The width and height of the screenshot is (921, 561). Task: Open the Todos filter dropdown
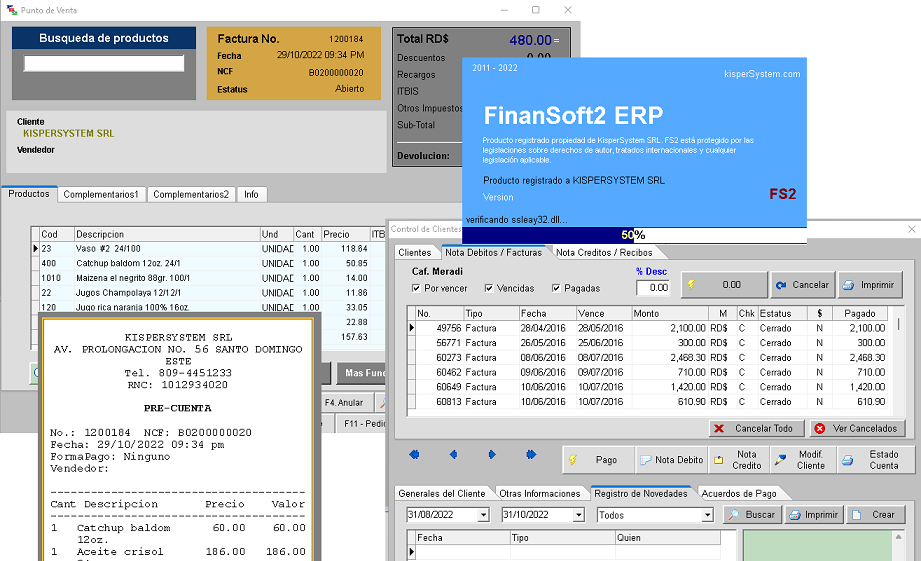point(708,515)
